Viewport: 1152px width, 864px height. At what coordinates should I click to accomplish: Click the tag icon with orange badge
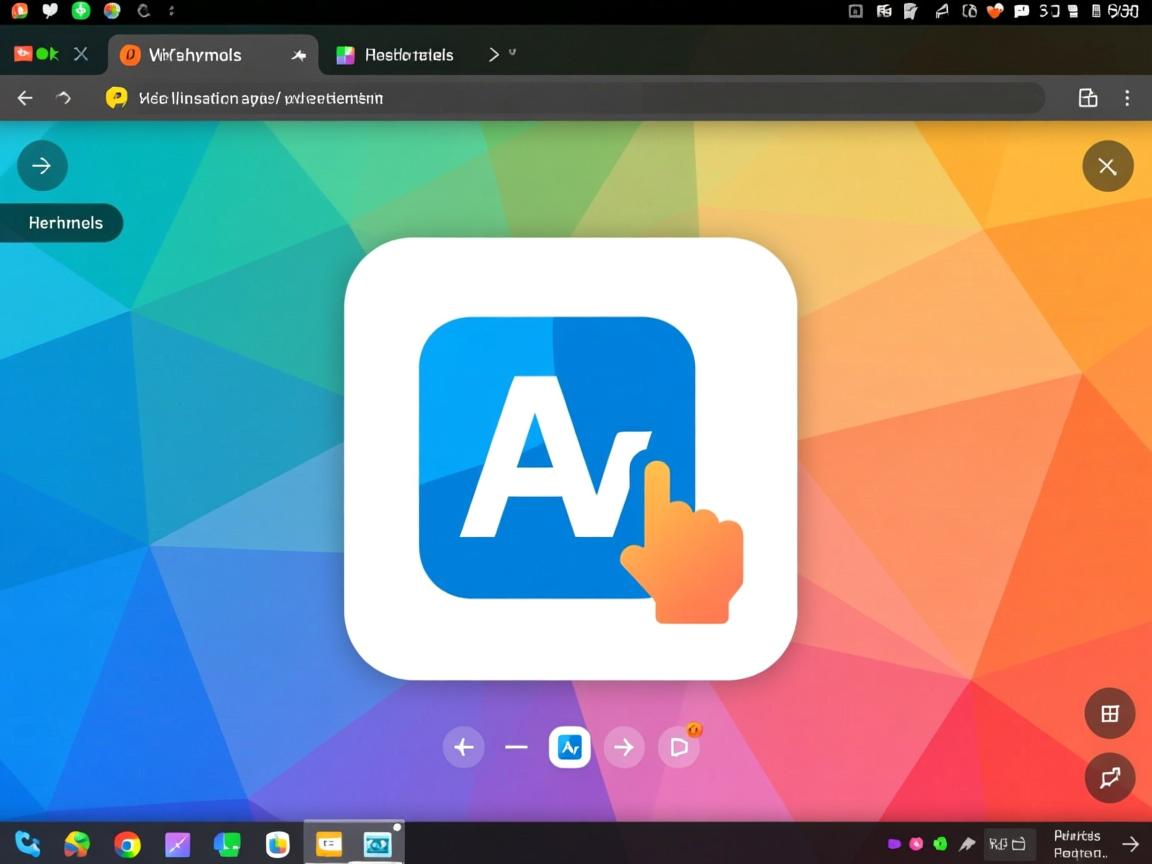[x=680, y=746]
